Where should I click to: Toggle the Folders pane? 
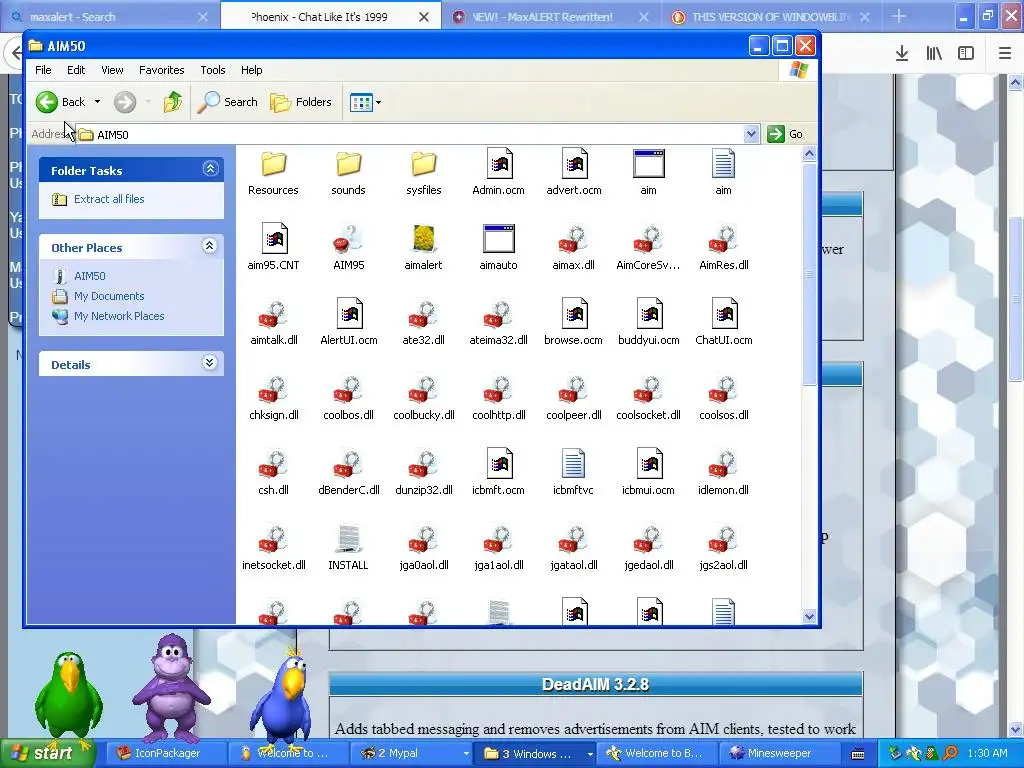300,102
